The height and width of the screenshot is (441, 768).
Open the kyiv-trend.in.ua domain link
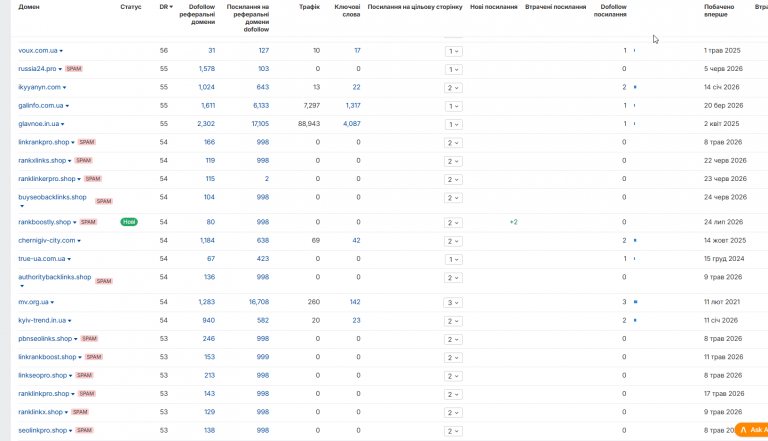42,320
